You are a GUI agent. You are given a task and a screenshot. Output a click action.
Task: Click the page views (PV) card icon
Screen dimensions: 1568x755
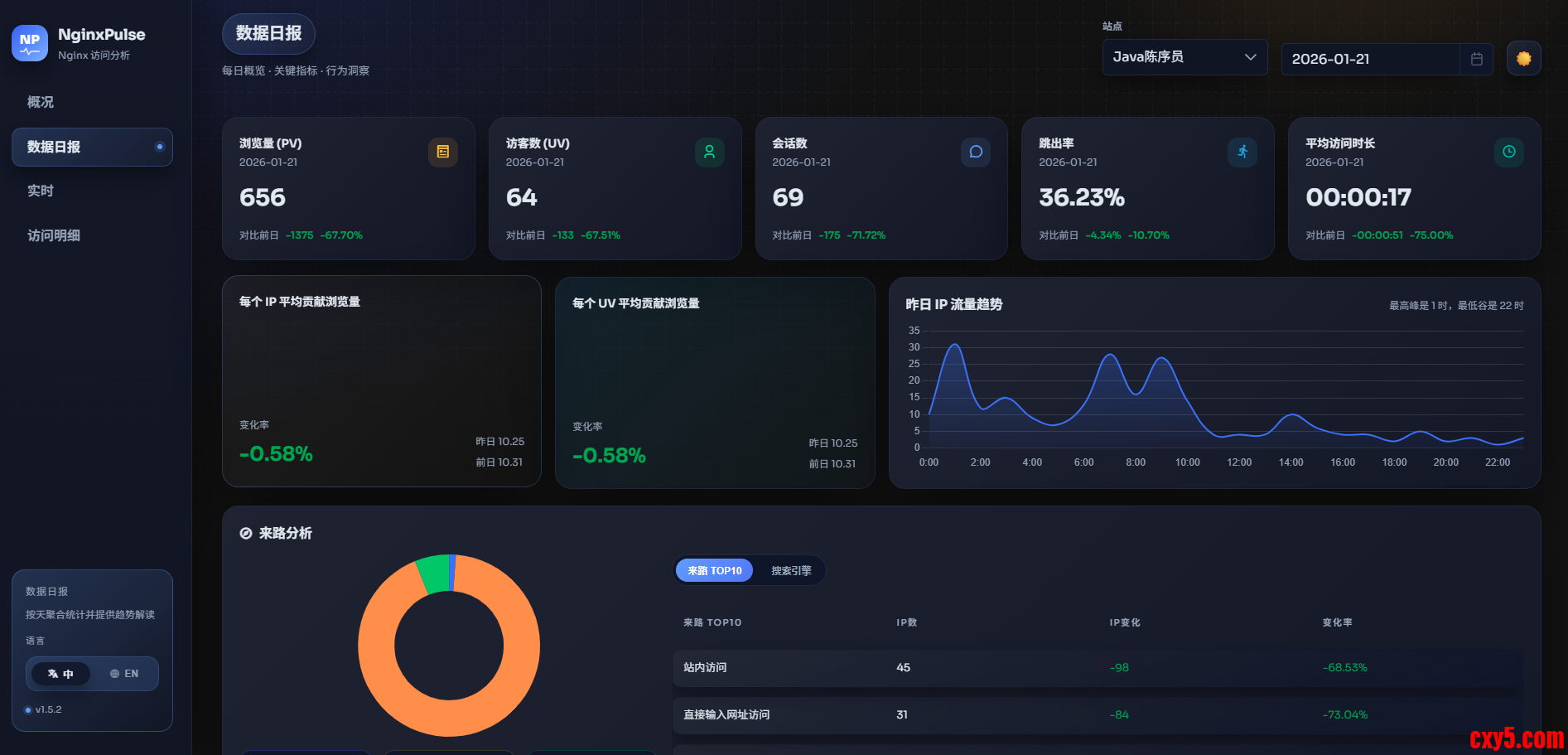click(442, 152)
